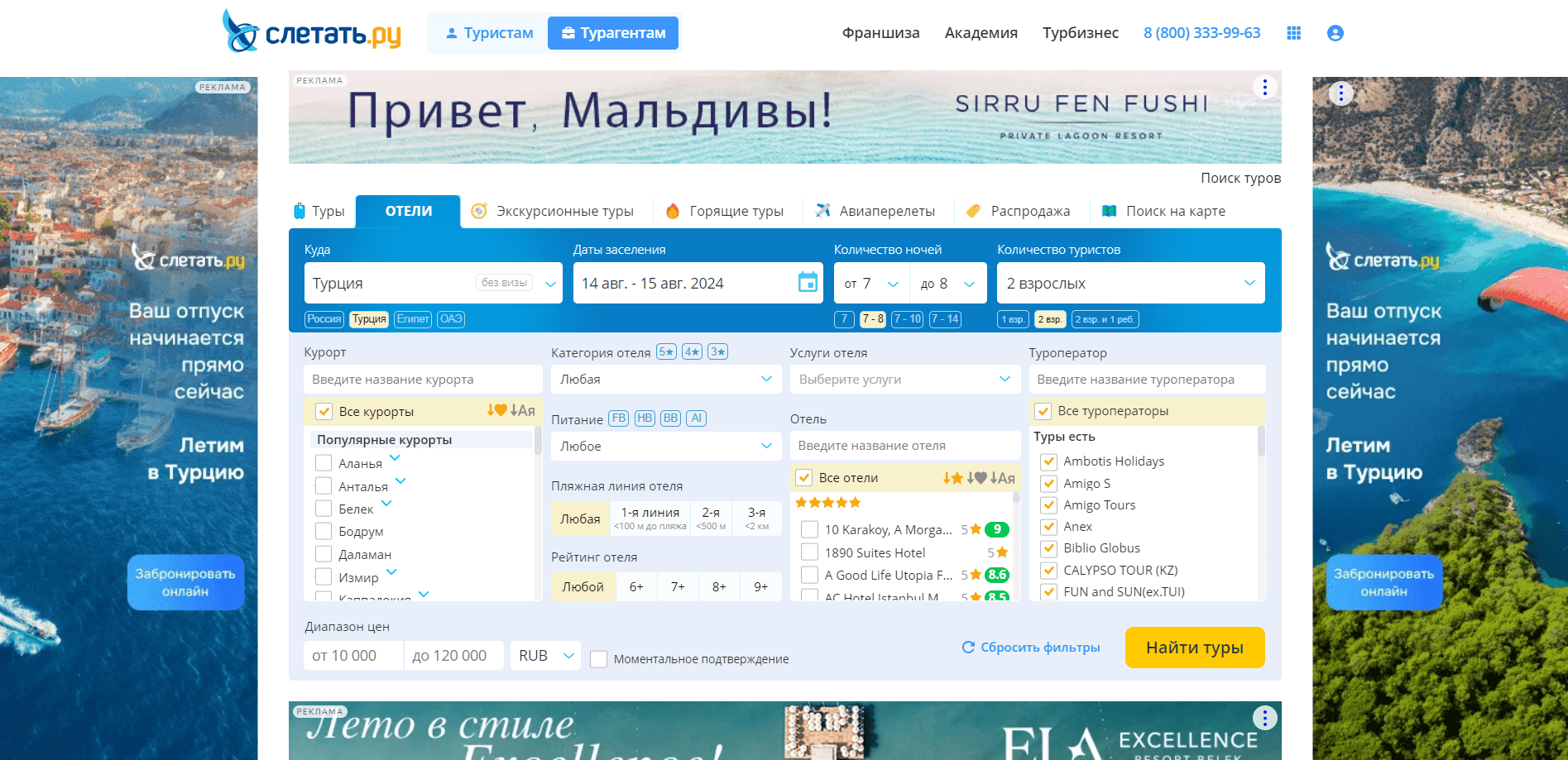
Task: Sort hotels by popularity heart icon
Action: [976, 478]
